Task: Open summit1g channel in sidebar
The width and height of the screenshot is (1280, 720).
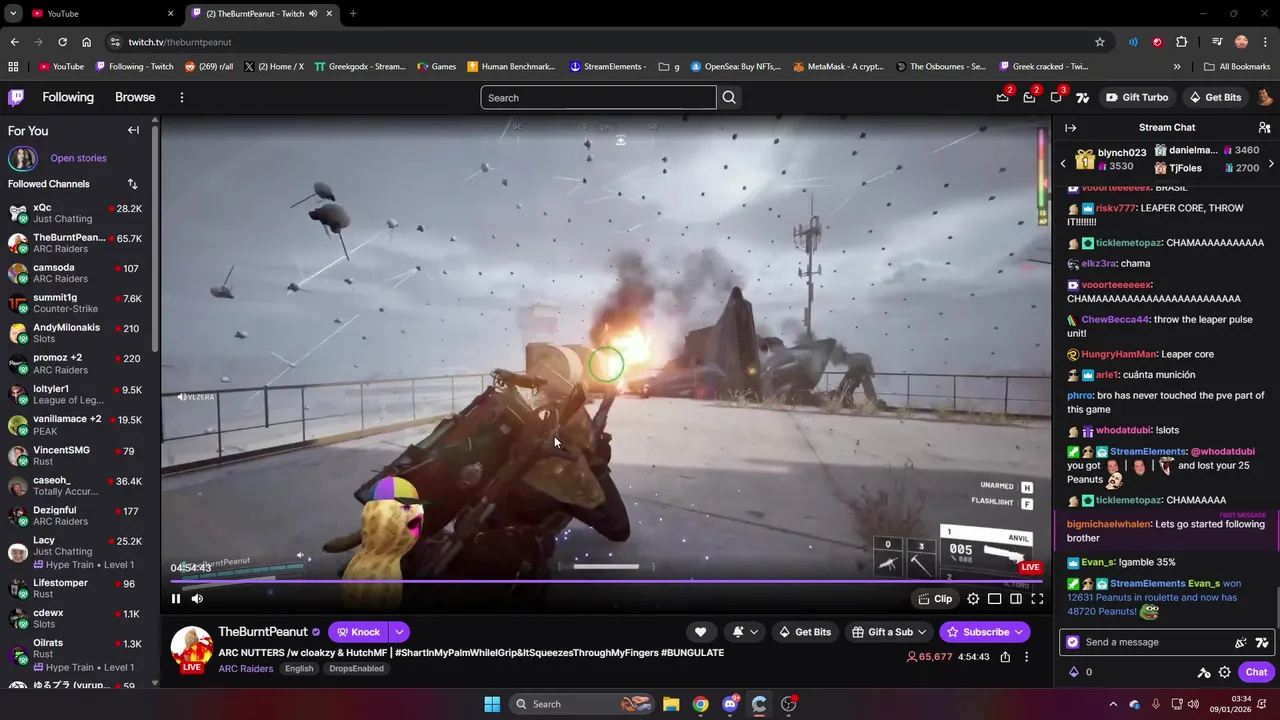Action: [x=75, y=303]
